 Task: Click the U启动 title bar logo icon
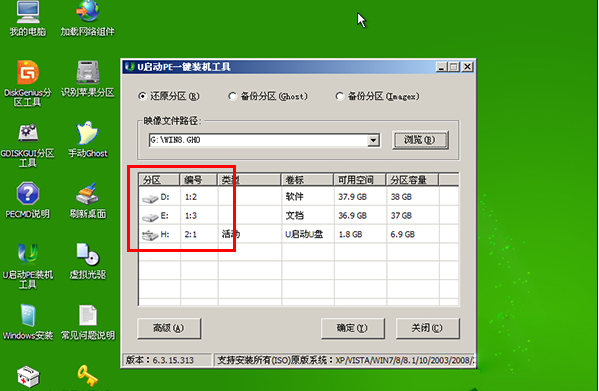click(130, 67)
